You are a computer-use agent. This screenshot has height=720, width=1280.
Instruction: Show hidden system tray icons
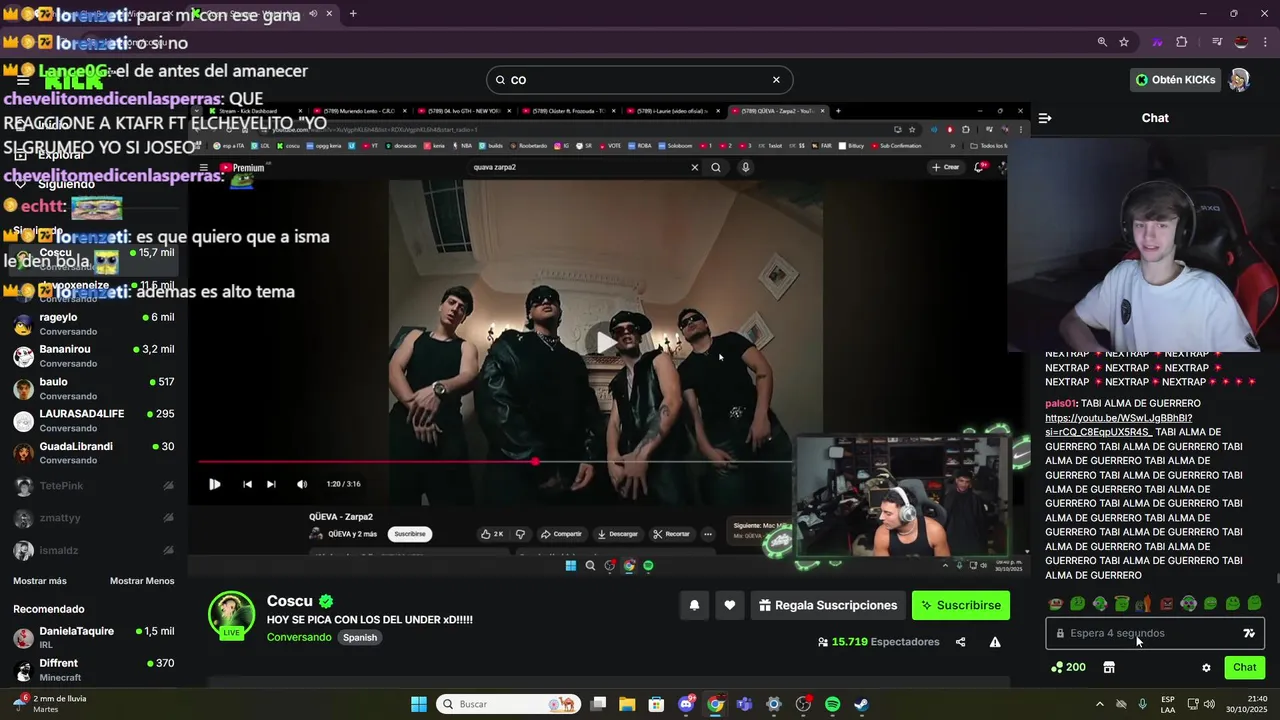point(1099,704)
